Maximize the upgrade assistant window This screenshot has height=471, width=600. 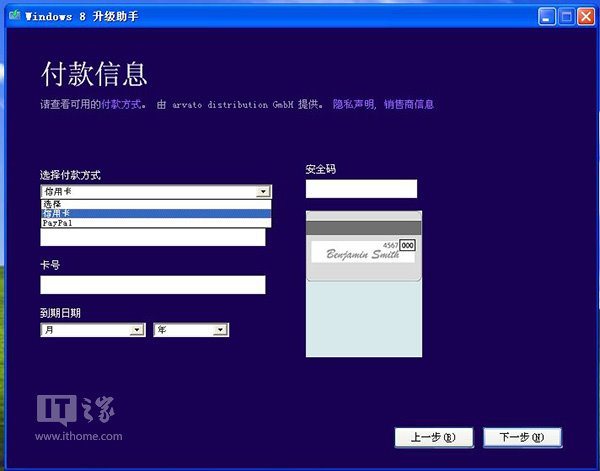tap(566, 16)
